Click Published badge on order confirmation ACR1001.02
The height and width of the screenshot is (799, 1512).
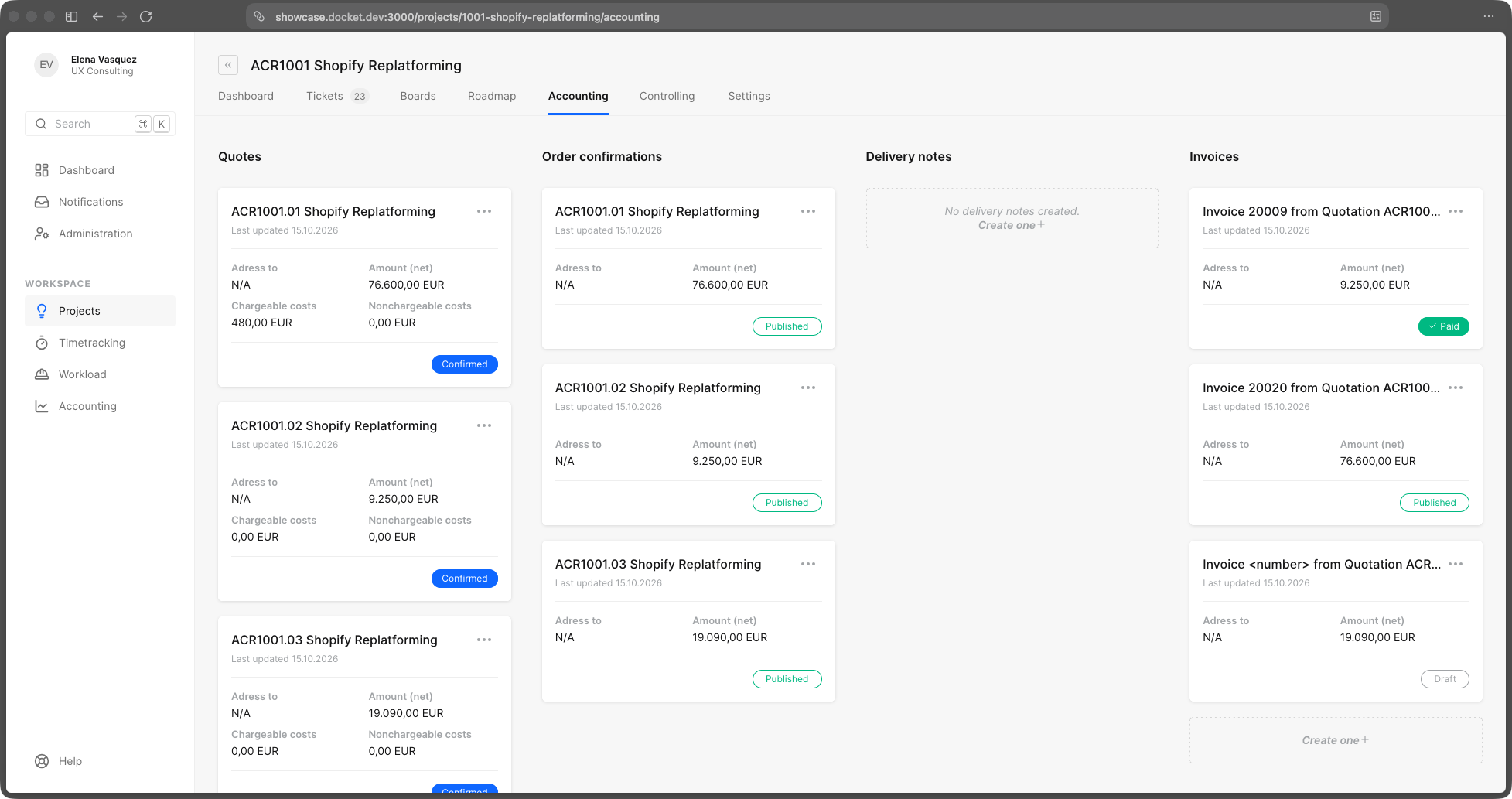[787, 503]
